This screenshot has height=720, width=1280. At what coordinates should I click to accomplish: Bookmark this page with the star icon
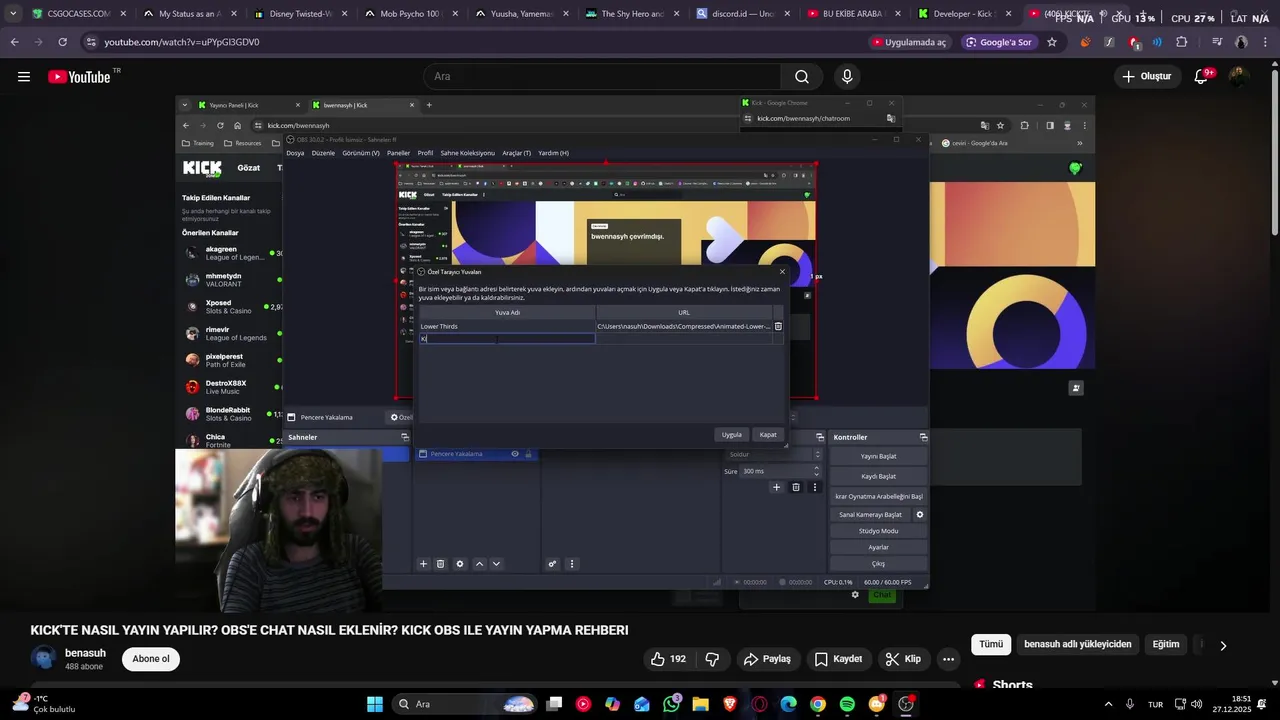coord(1052,42)
